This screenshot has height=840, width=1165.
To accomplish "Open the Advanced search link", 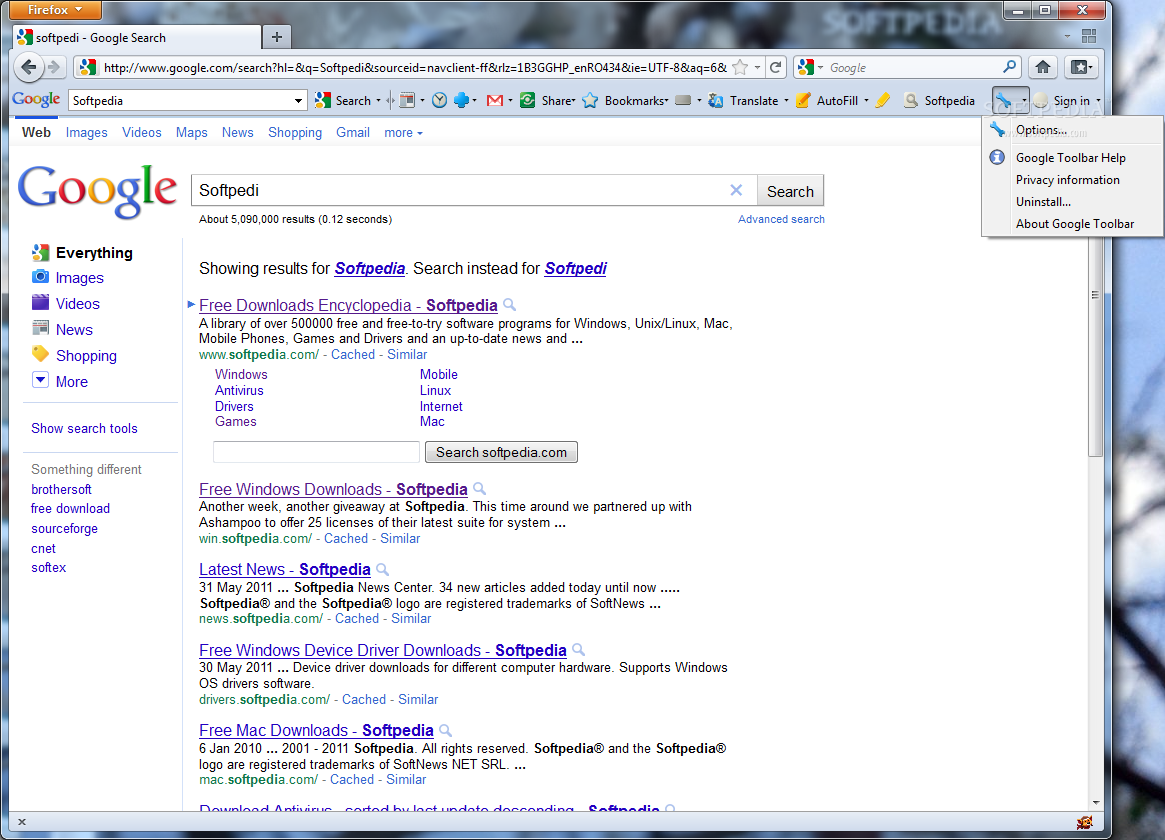I will pos(781,219).
